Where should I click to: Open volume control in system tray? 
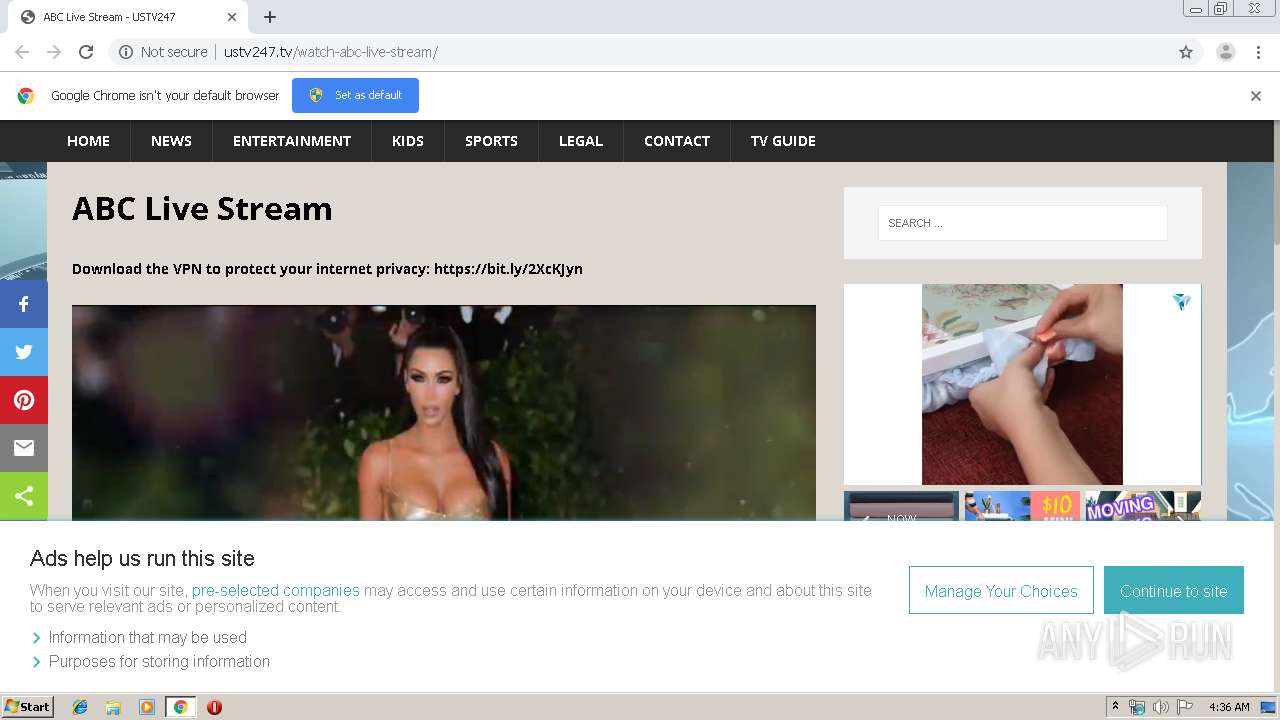[x=1161, y=707]
